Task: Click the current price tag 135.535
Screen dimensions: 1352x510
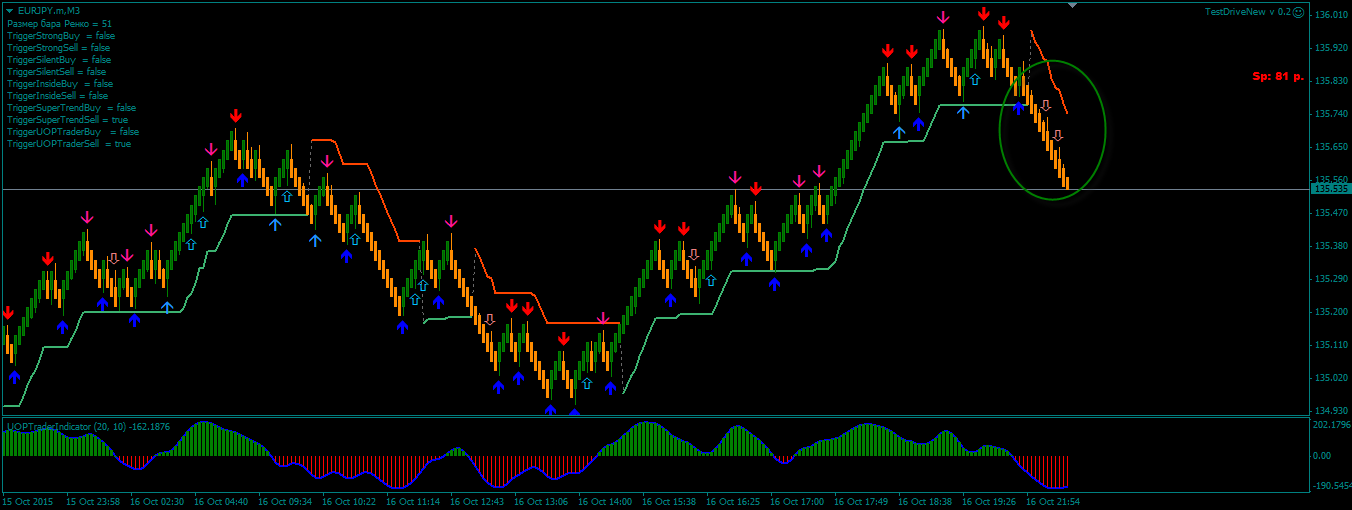Action: (1331, 189)
